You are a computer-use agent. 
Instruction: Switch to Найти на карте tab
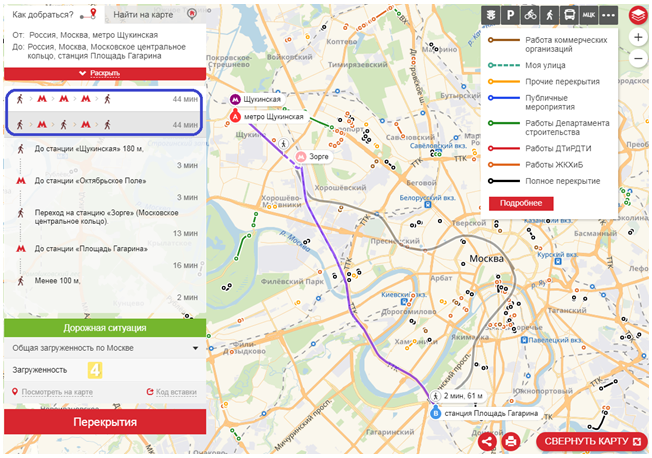(155, 15)
